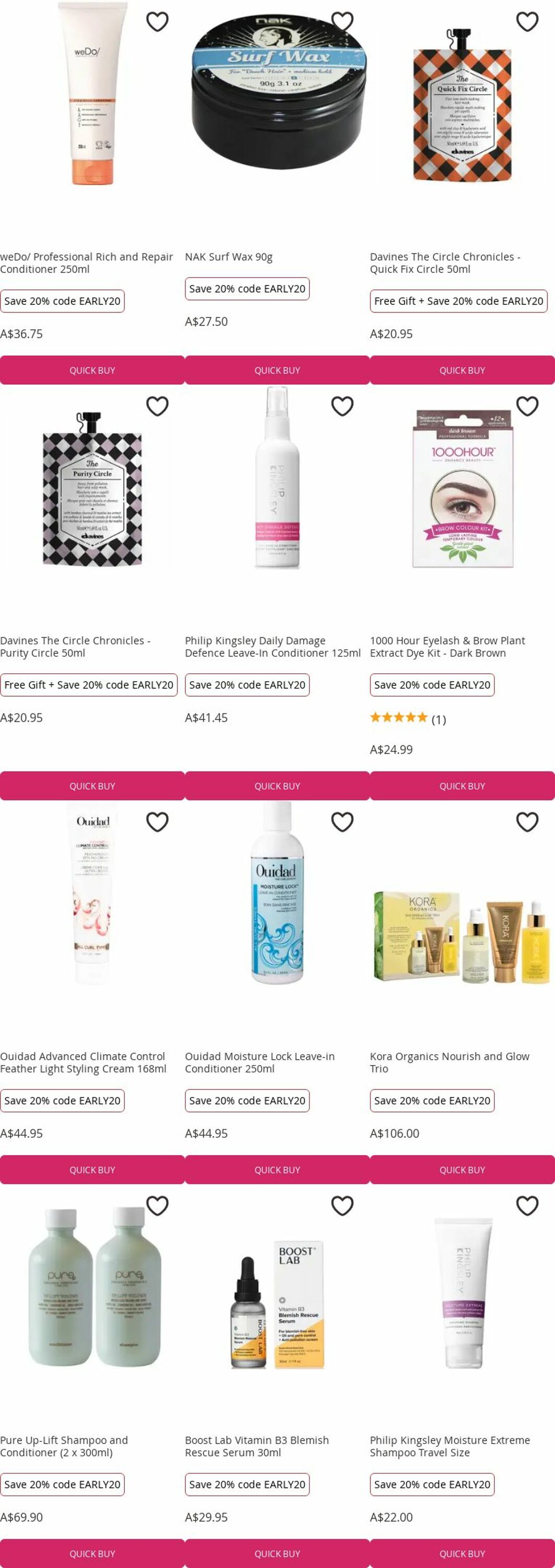
Task: Click heart icon on Davines Quick Fix Circle
Action: point(527,22)
